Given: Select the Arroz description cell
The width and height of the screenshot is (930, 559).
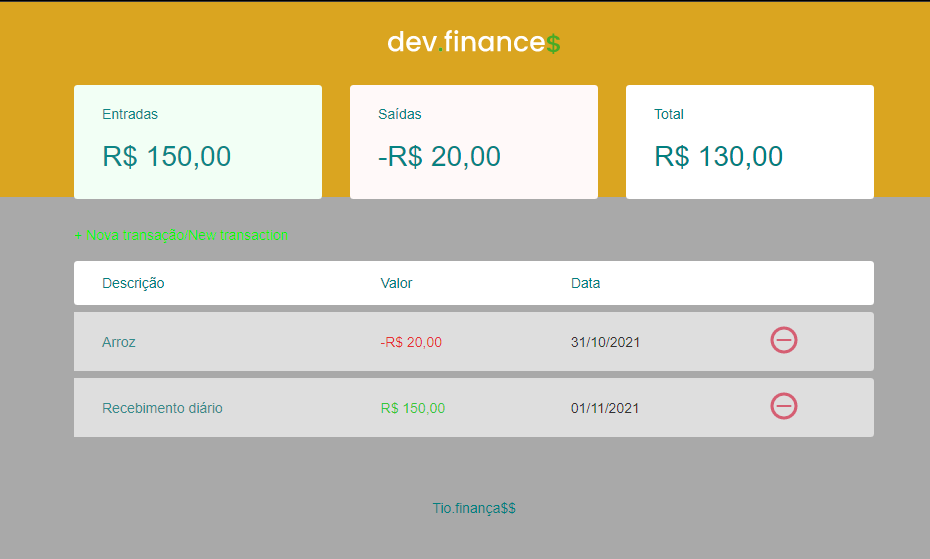Looking at the screenshot, I should [119, 342].
